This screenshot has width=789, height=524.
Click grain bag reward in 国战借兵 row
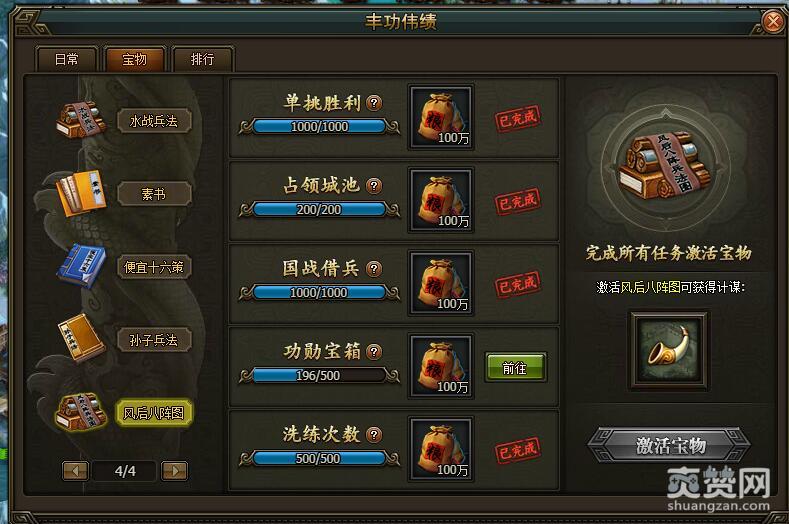441,283
